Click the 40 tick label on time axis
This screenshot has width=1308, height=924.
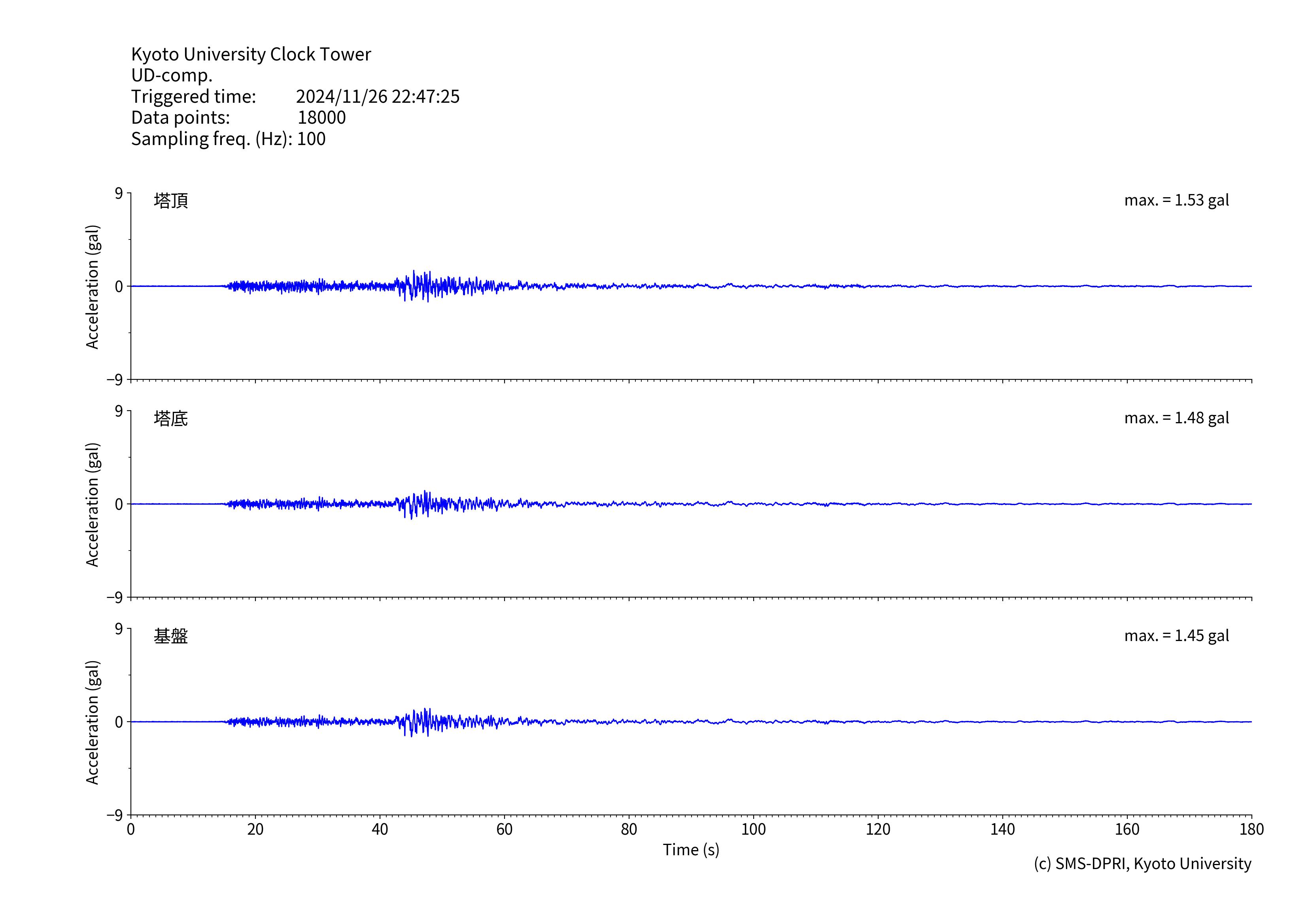pos(380,830)
